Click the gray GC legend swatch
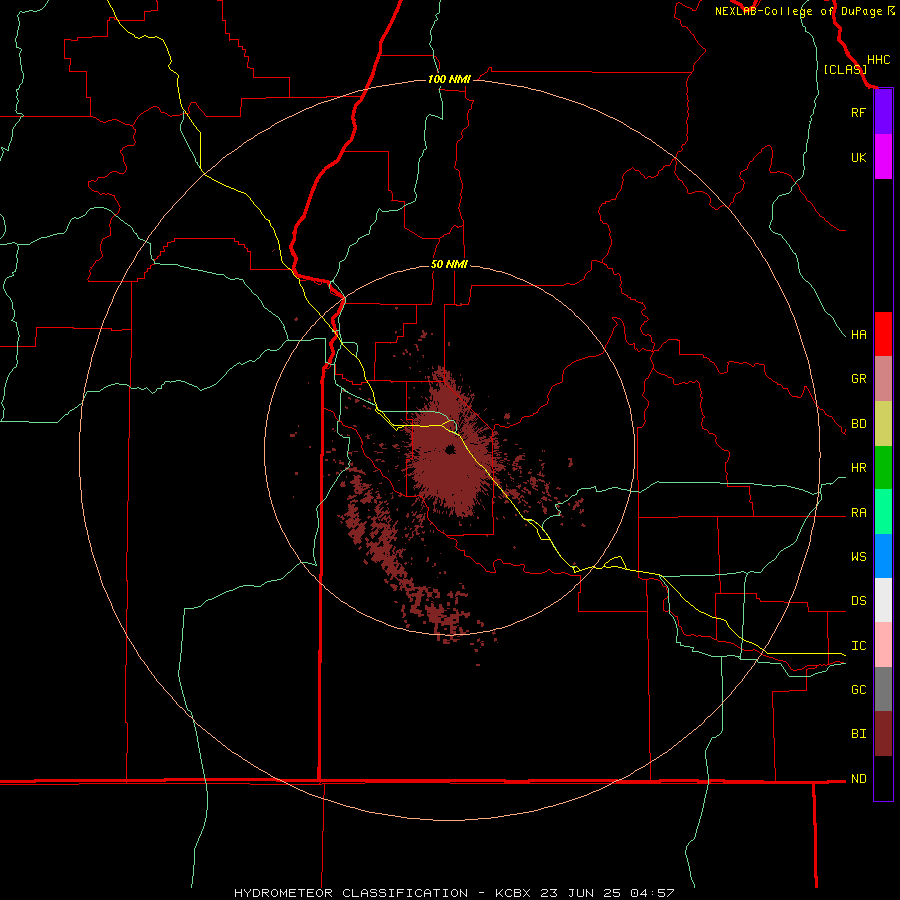900x900 pixels. 883,689
